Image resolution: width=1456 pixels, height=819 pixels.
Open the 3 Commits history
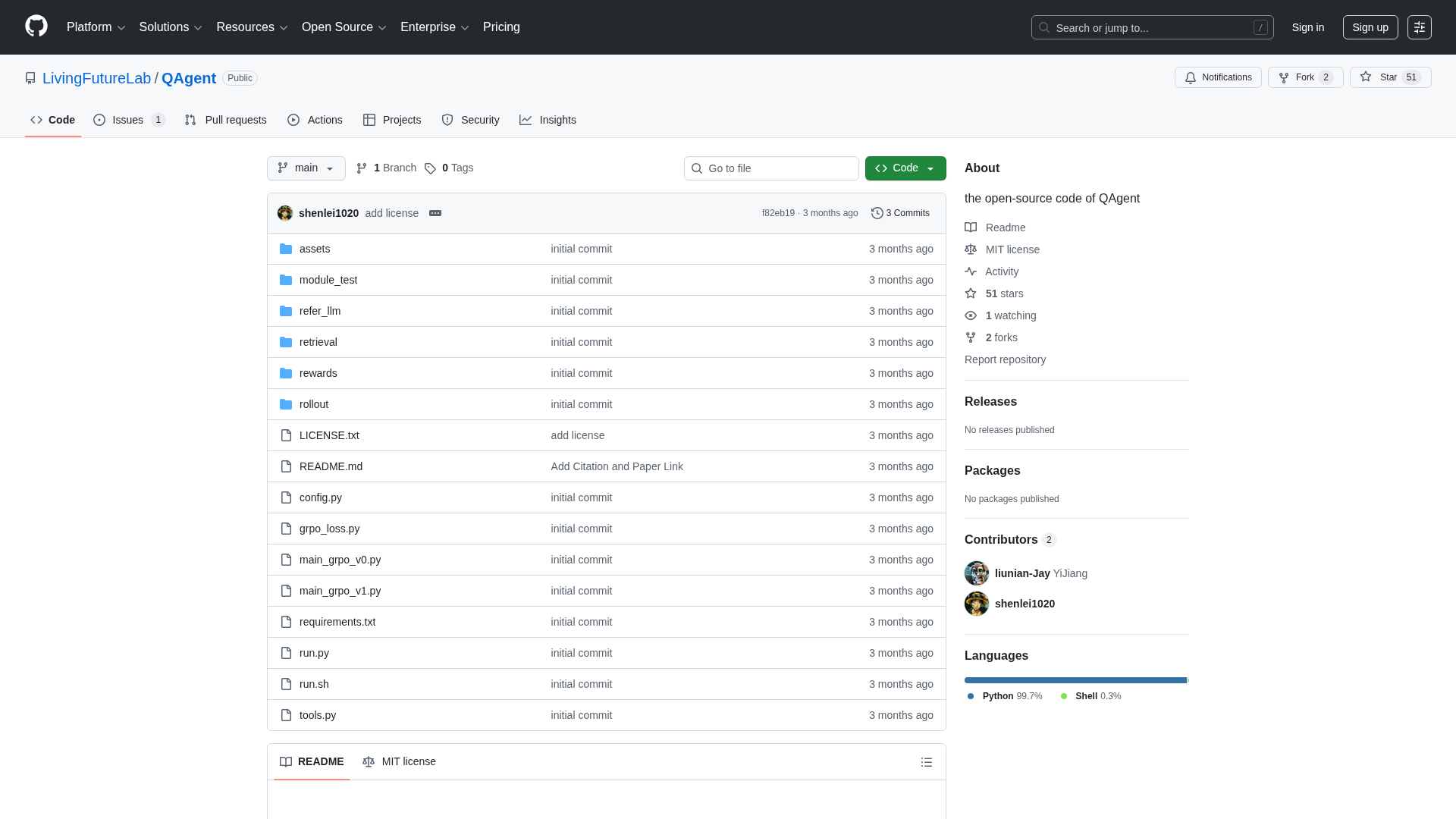tap(900, 213)
